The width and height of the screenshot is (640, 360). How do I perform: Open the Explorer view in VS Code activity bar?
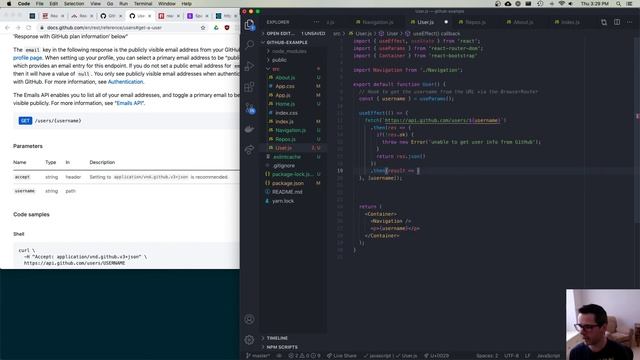(x=249, y=25)
